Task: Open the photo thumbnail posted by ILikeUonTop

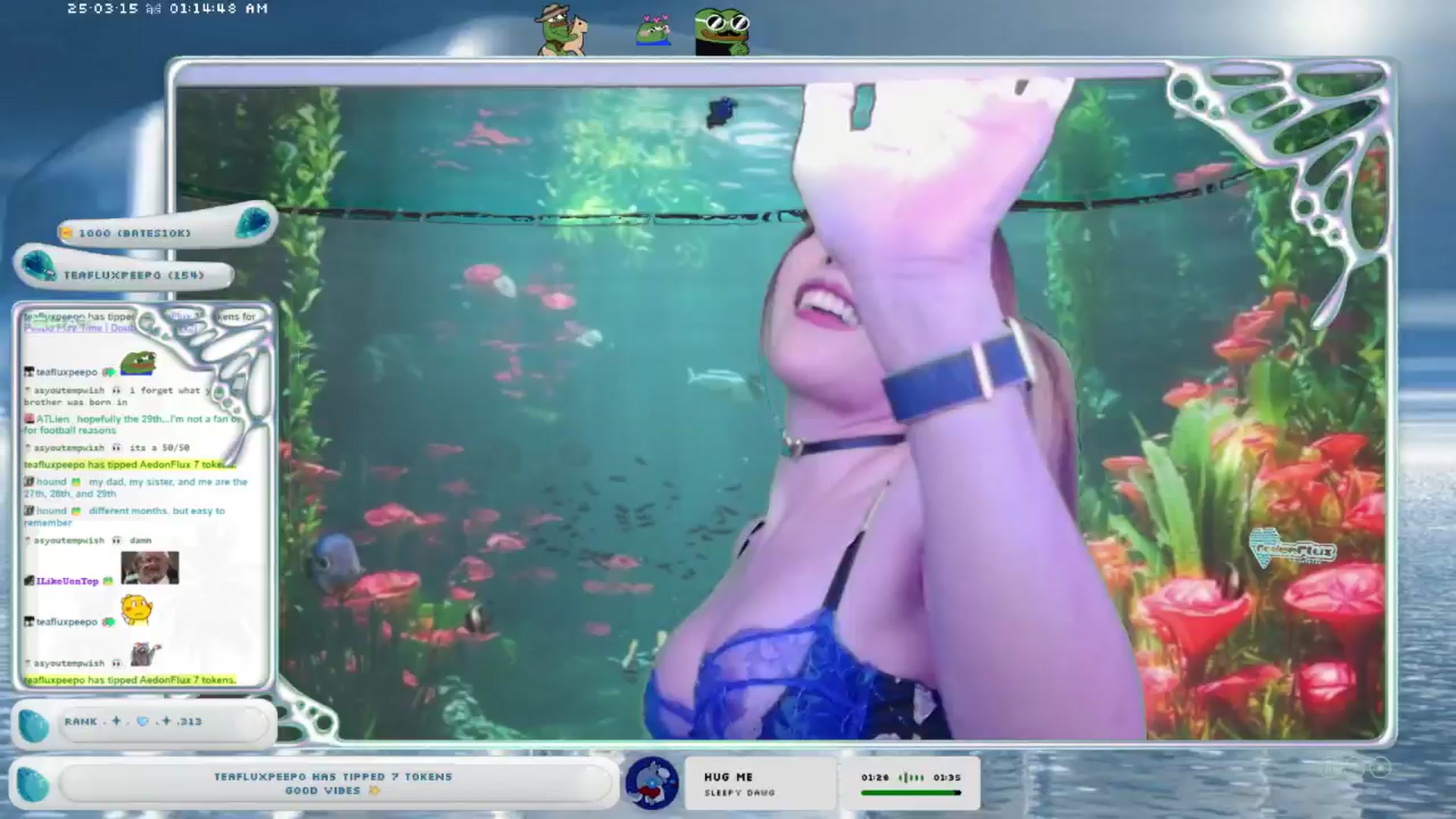Action: click(150, 568)
